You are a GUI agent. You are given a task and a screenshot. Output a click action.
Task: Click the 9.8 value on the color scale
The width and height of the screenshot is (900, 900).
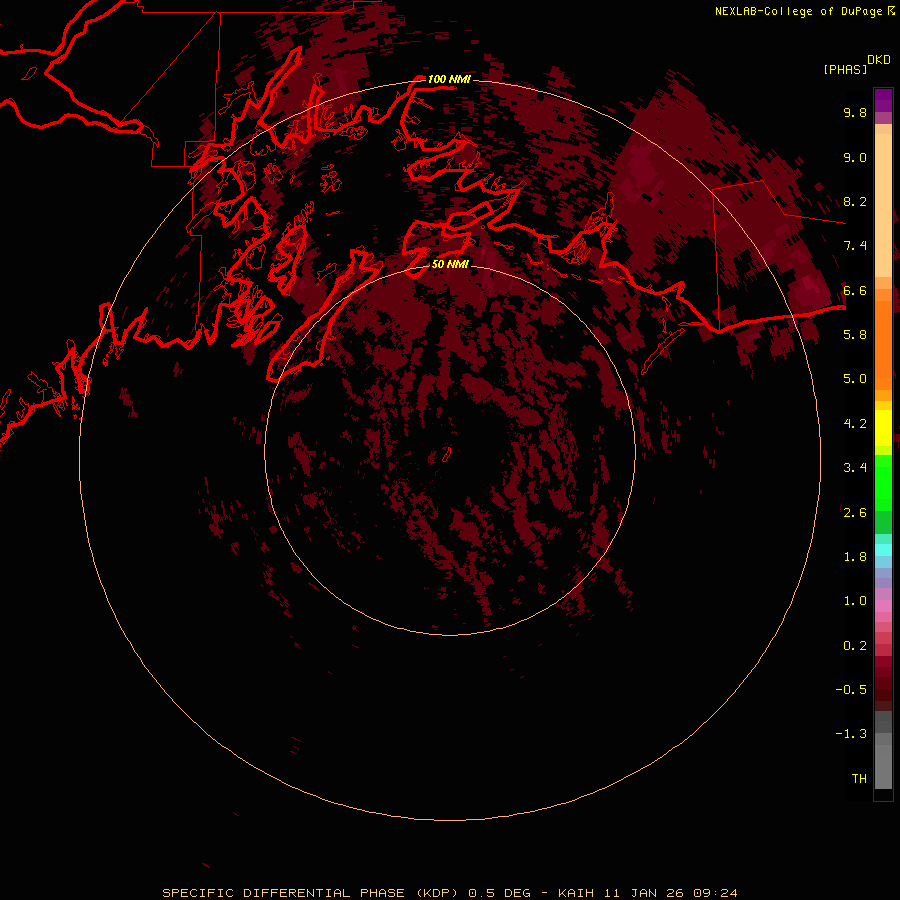(x=855, y=112)
